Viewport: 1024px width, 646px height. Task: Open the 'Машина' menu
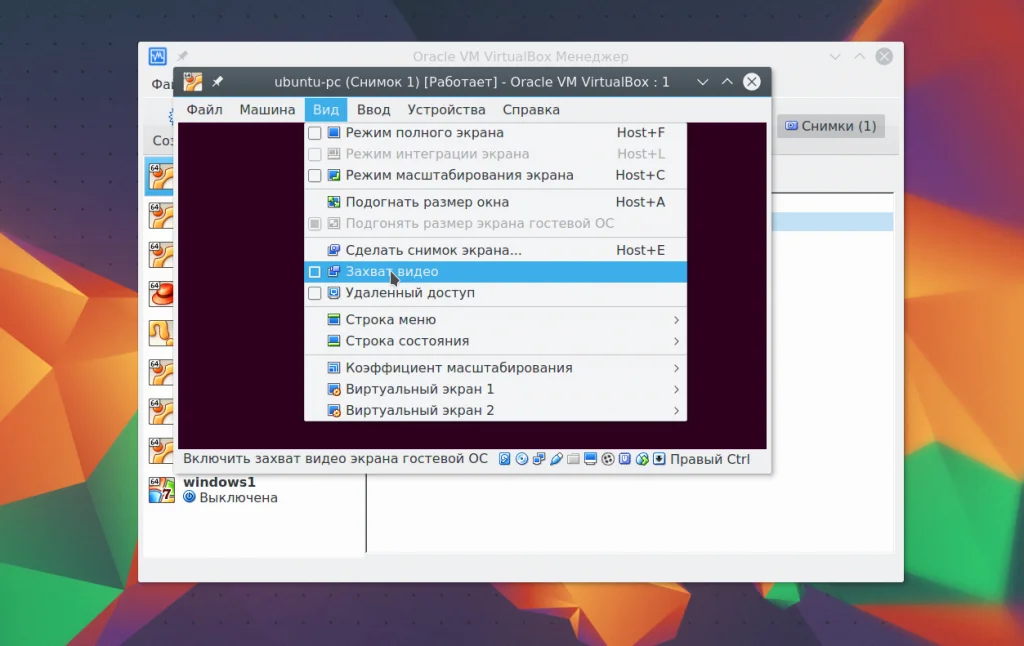pyautogui.click(x=267, y=110)
